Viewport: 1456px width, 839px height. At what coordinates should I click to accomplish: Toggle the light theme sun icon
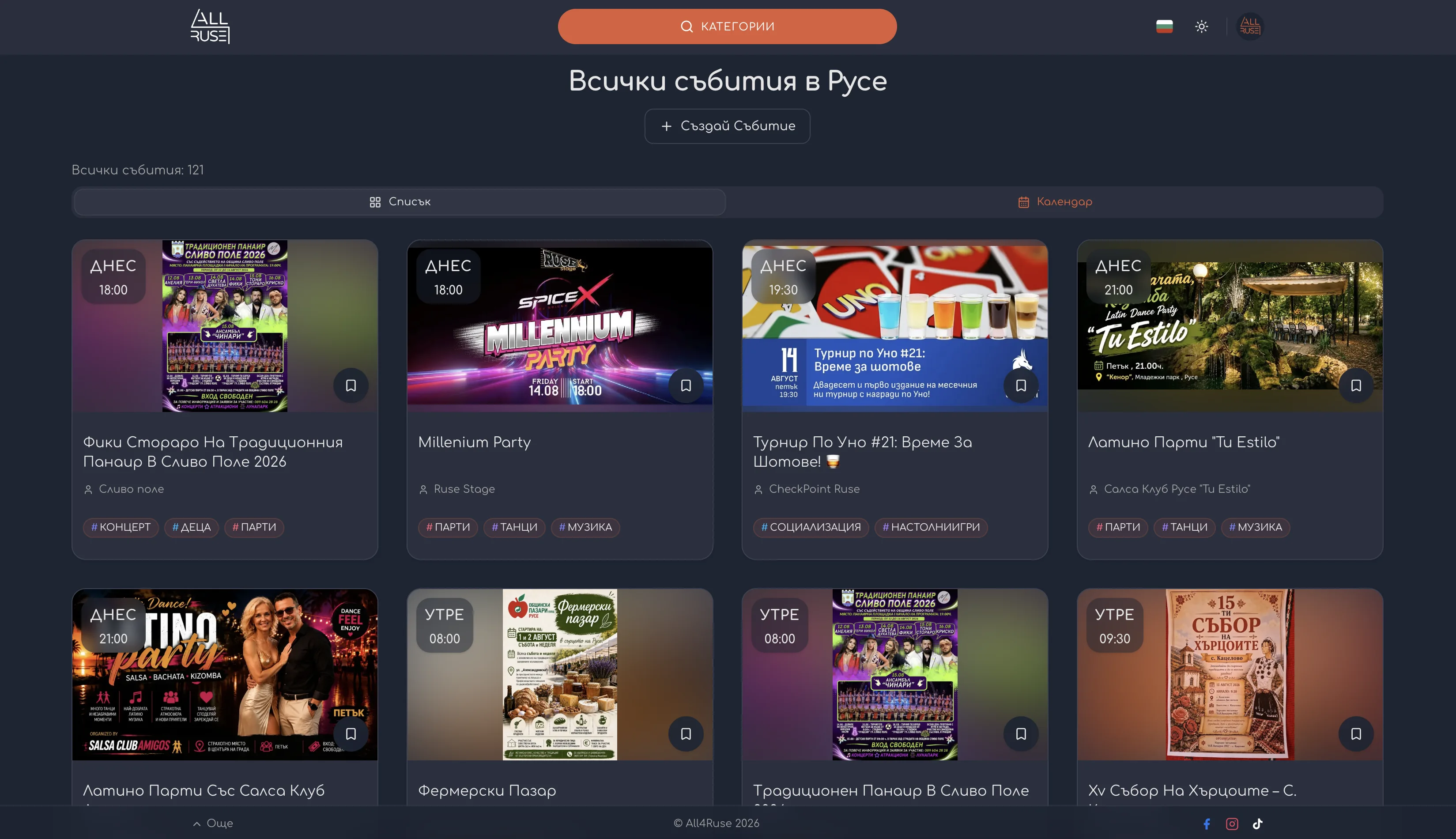[x=1201, y=26]
